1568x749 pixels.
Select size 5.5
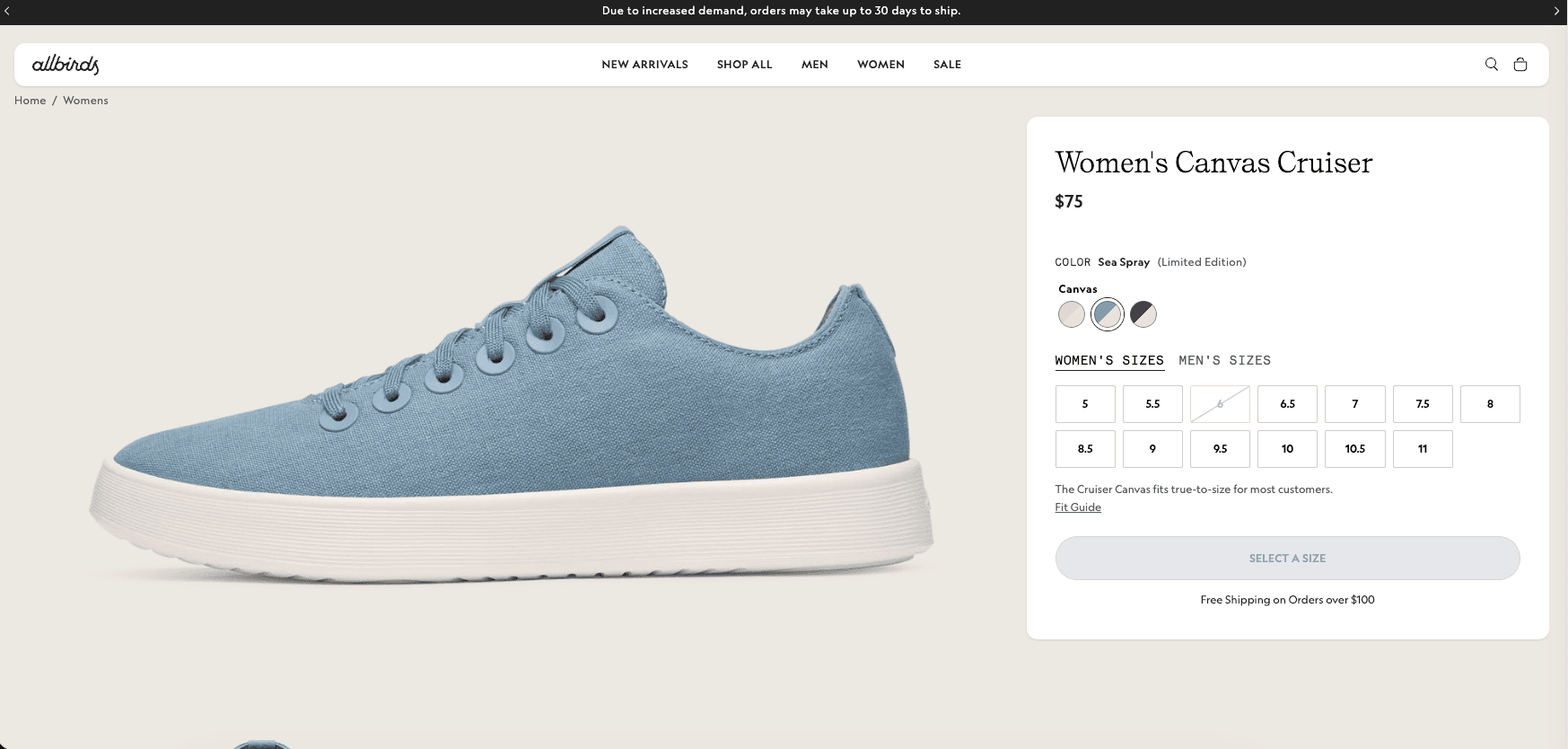(1152, 404)
